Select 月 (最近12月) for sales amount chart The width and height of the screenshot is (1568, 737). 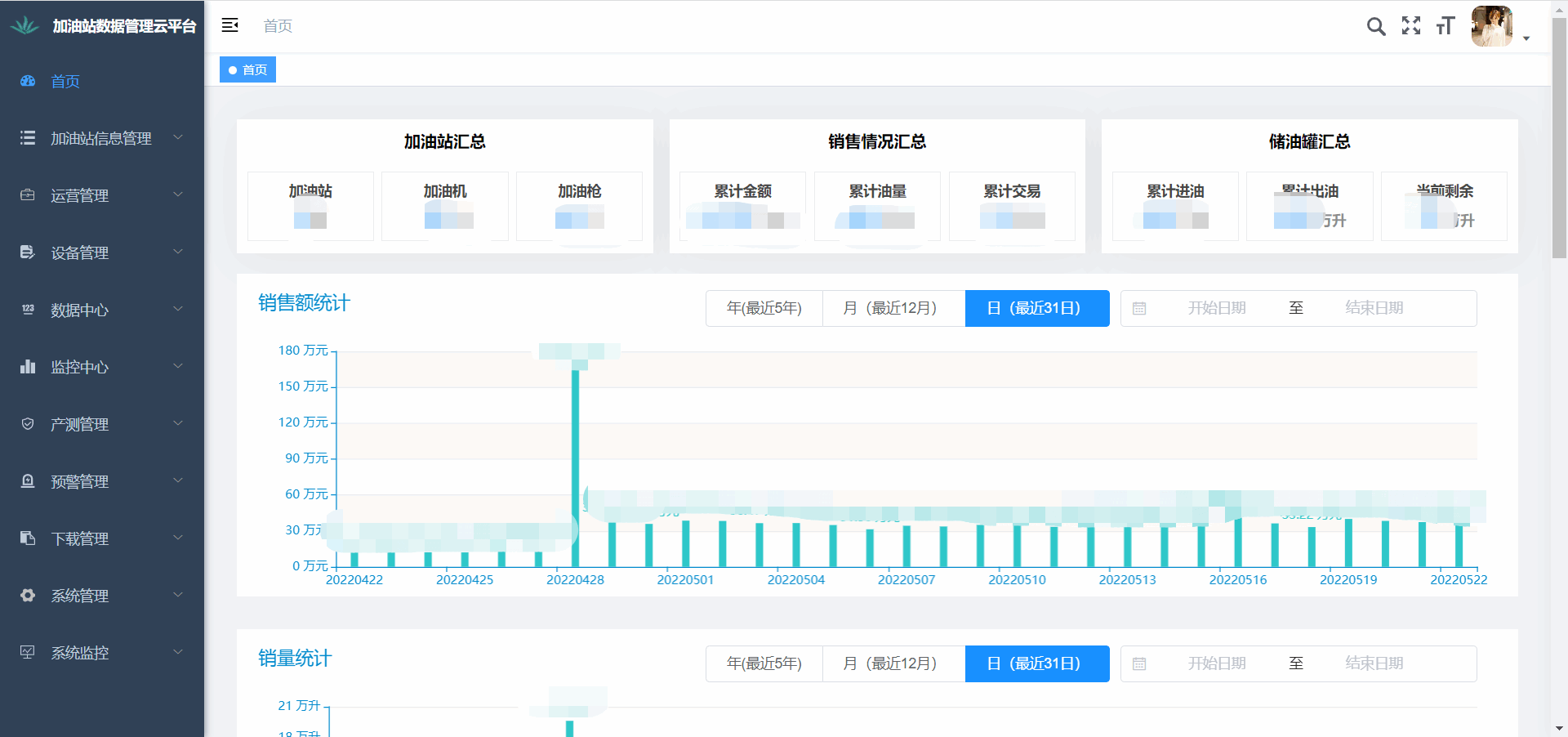click(x=893, y=308)
